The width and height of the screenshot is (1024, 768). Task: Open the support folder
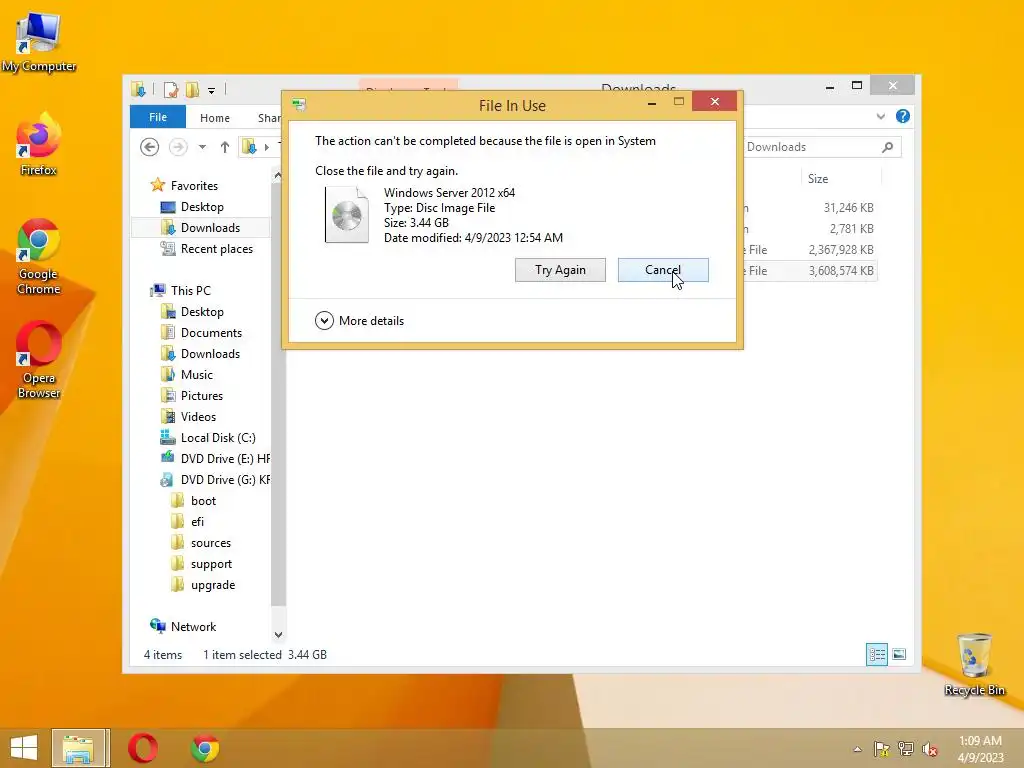pos(202,564)
